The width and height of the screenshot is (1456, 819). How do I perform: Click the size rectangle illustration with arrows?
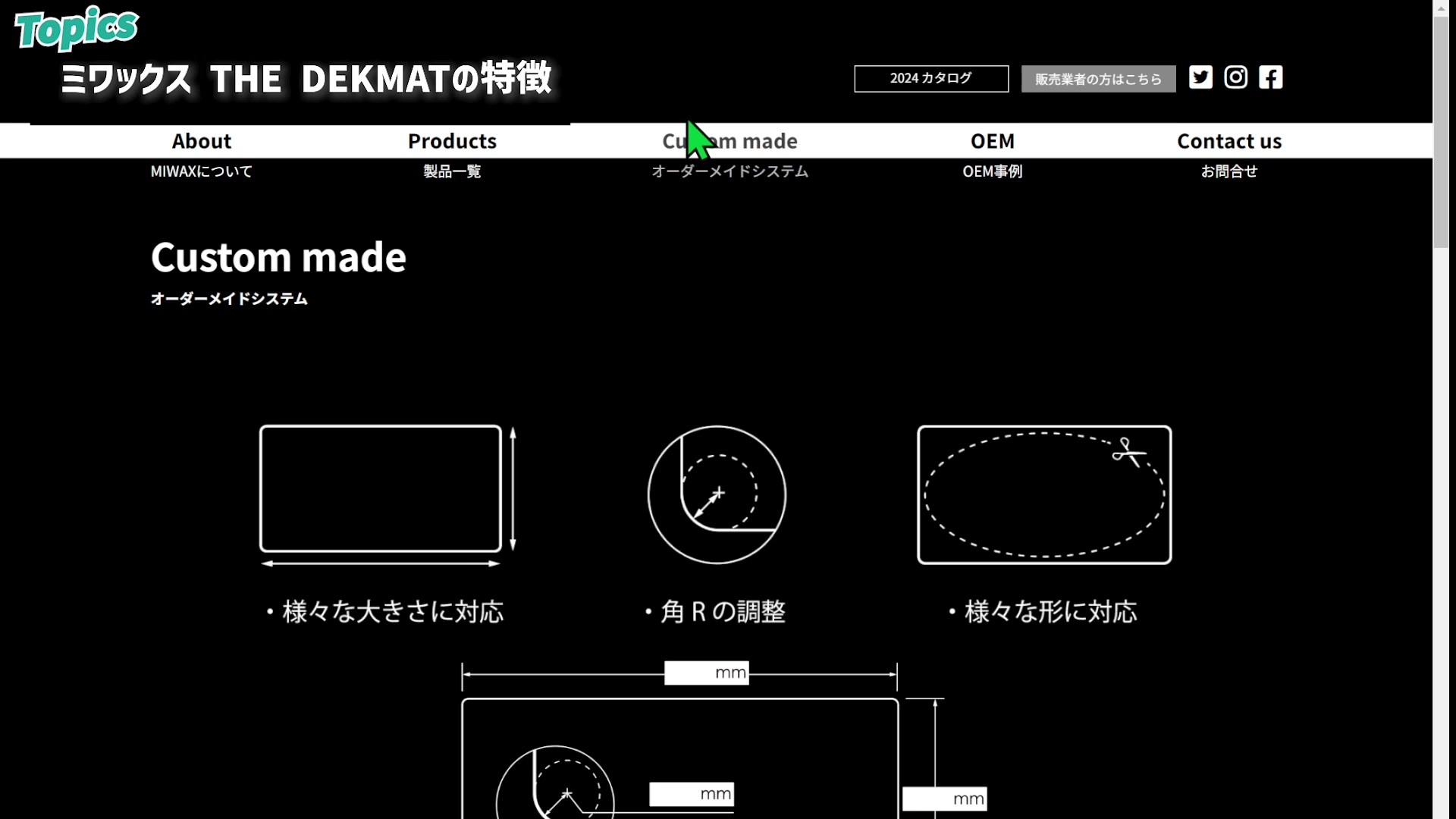(x=388, y=496)
